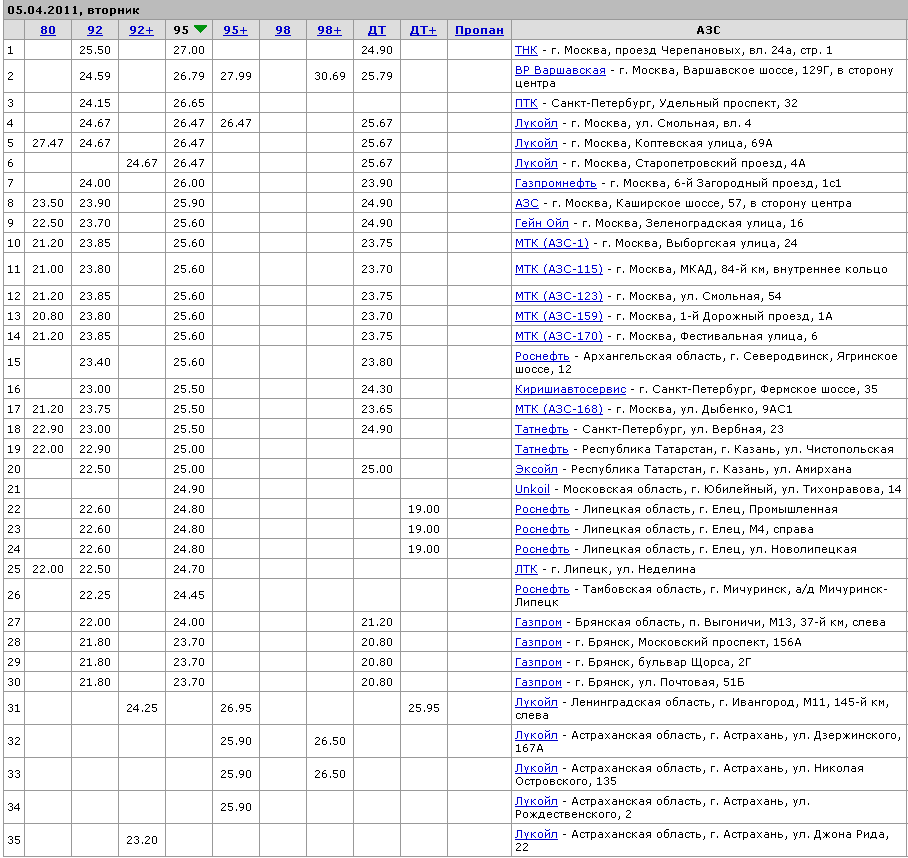Open the Гейн Ойл station link
Screen dimensions: 908x858
(x=542, y=223)
